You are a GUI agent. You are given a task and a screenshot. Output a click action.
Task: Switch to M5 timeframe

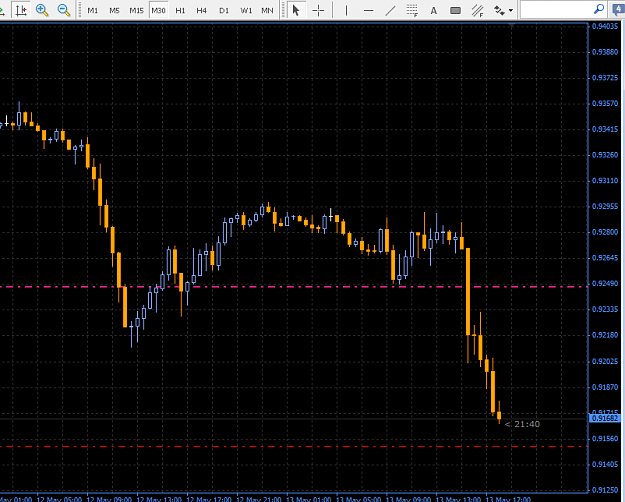tap(114, 10)
